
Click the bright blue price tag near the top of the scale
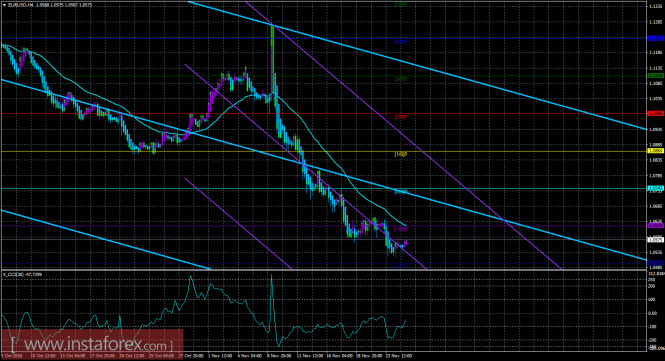[x=656, y=38]
